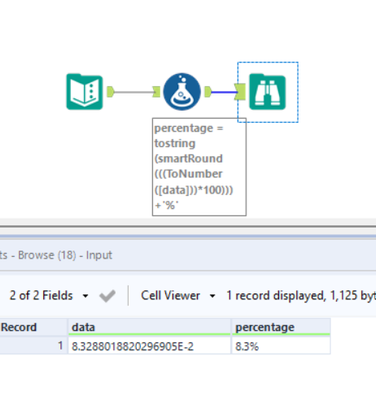The image size is (376, 400).
Task: Click the Record column header
Action: (33, 327)
